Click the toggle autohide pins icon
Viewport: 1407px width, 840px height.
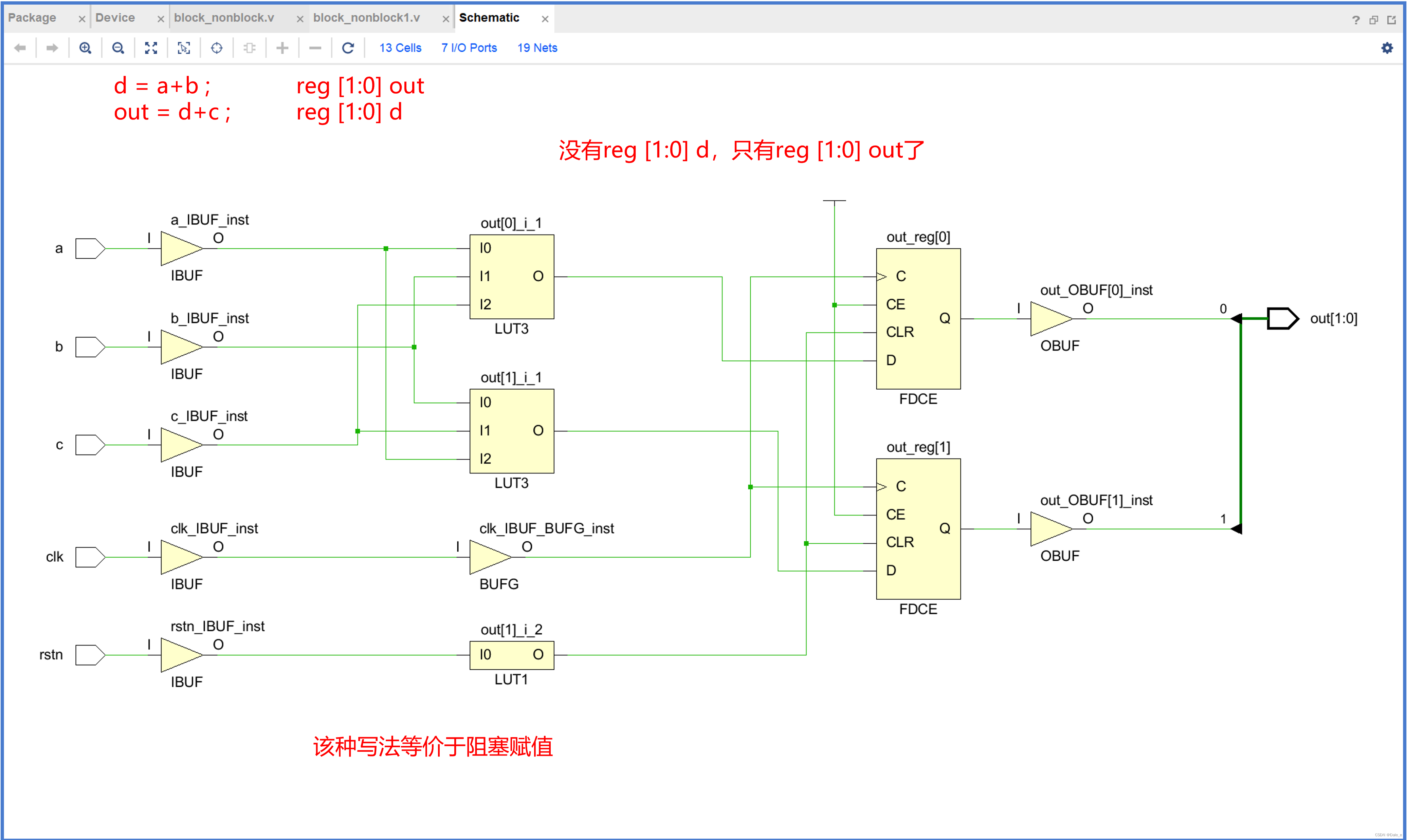[x=249, y=48]
